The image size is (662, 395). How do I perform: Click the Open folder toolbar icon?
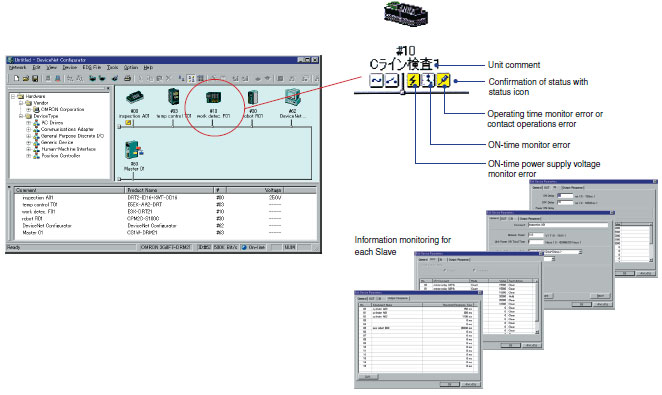(26, 78)
